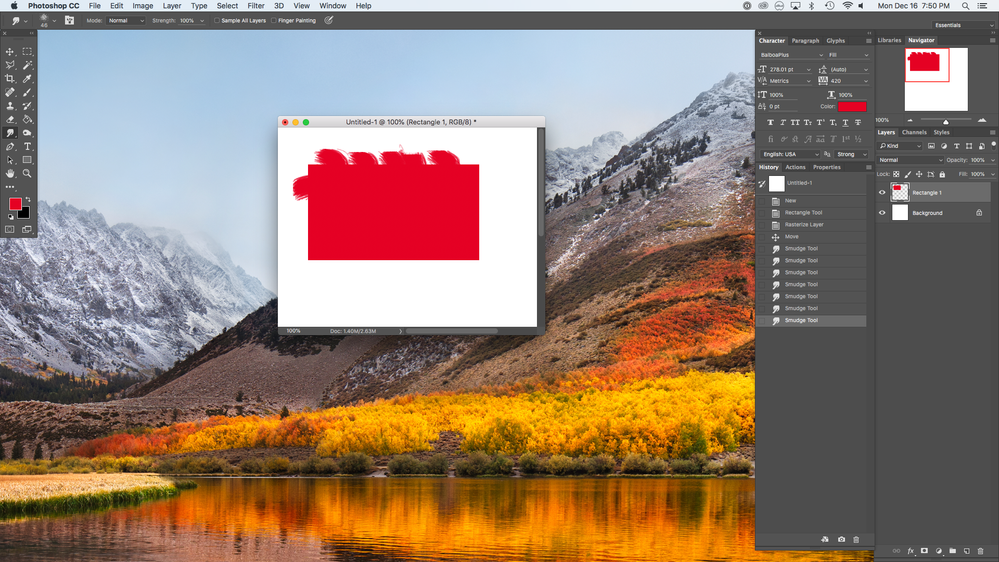Swap foreground and background colors

point(28,199)
